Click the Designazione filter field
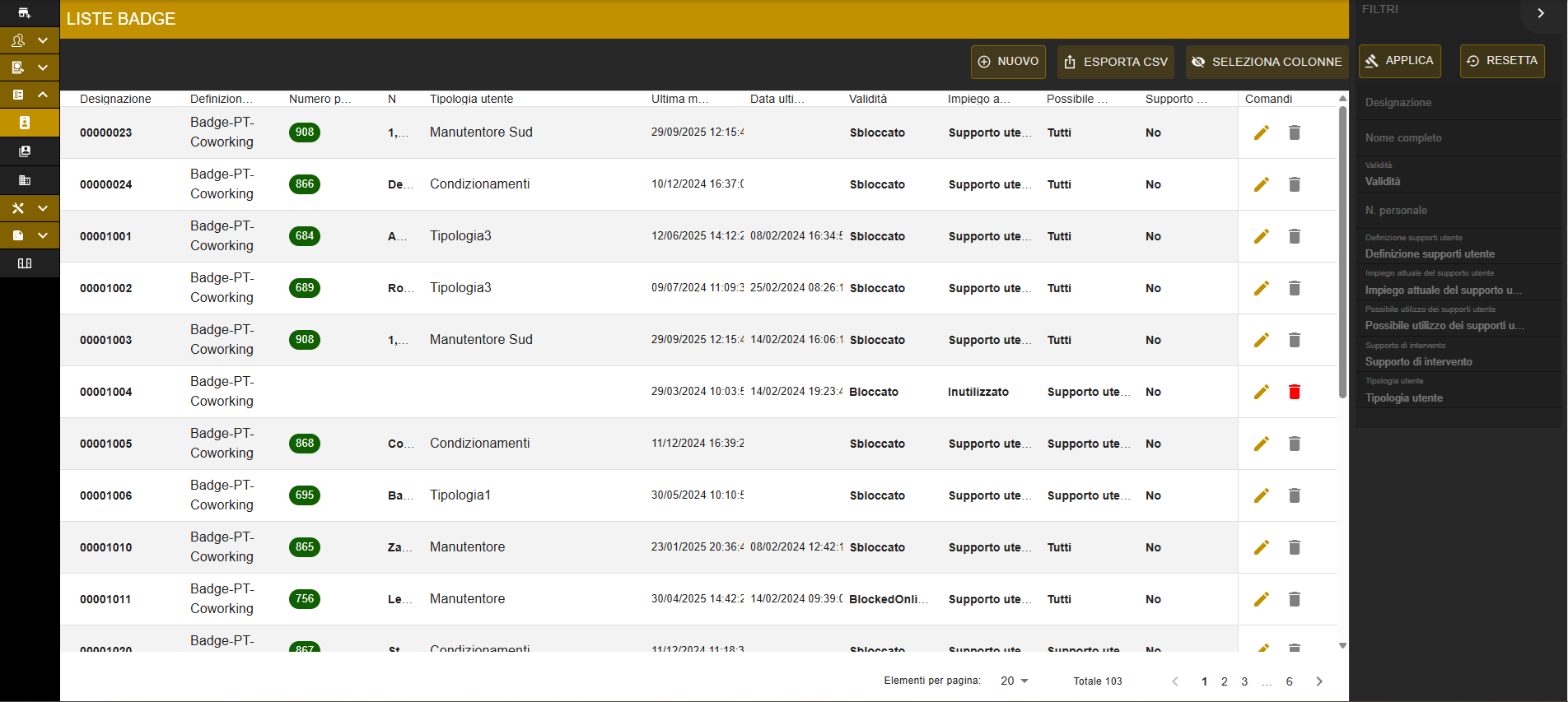Image resolution: width=1568 pixels, height=702 pixels. pos(1458,103)
